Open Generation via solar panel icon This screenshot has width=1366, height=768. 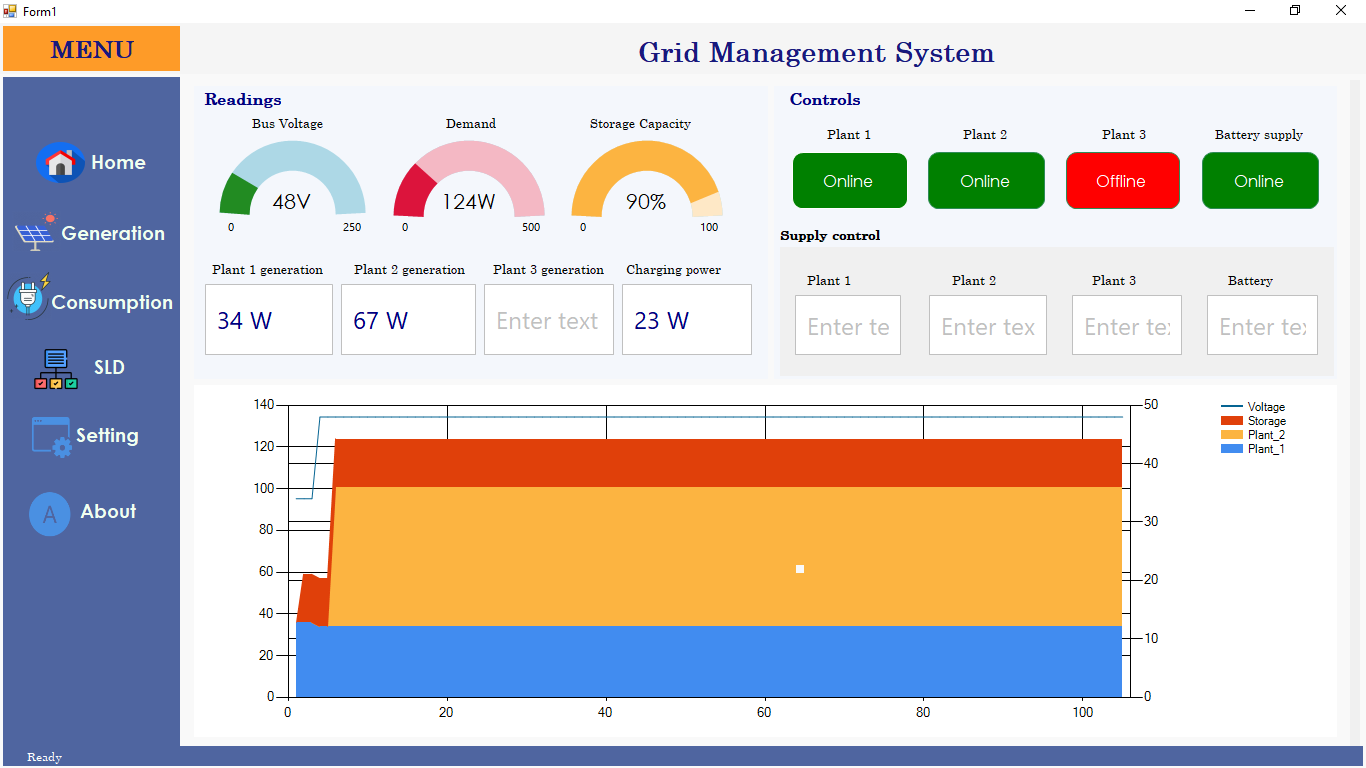tap(35, 233)
